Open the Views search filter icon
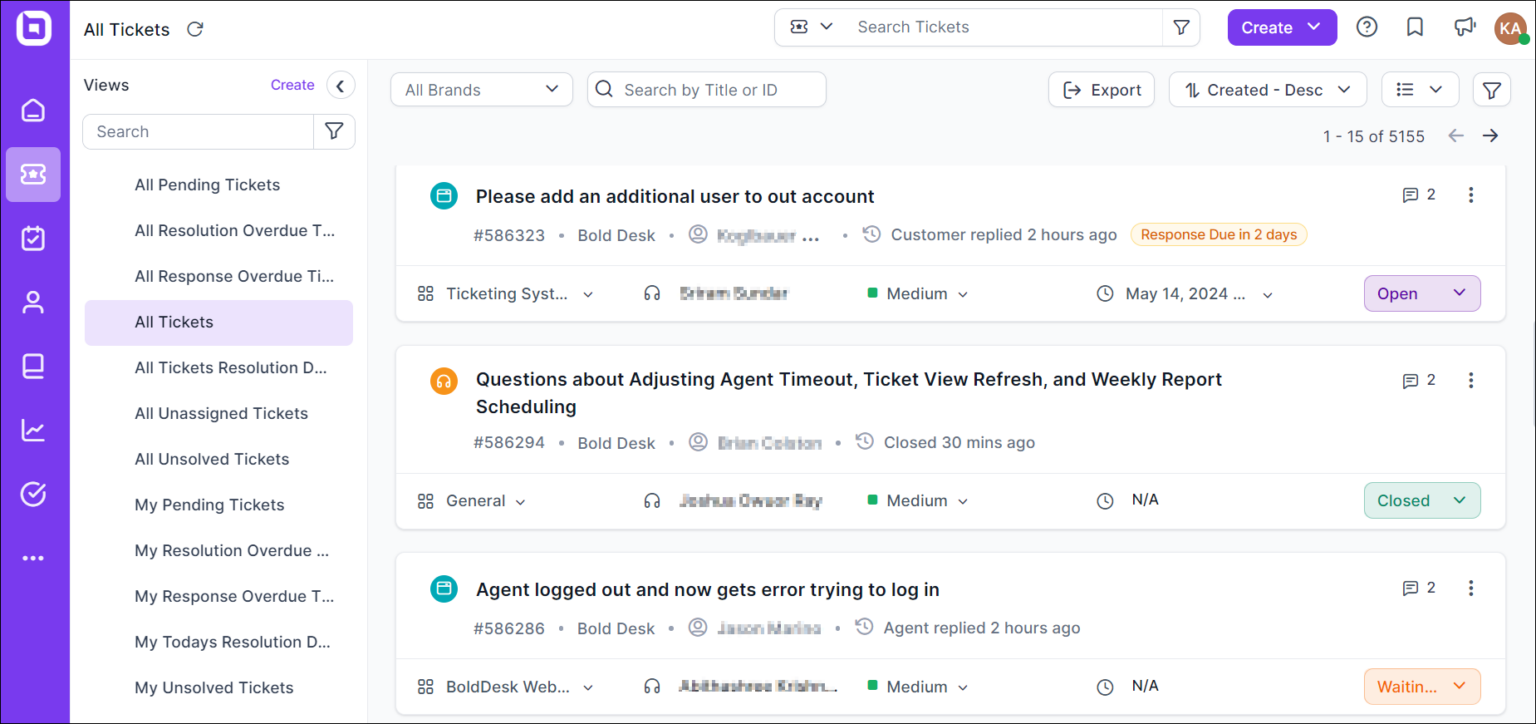Screen dimensions: 1536x724 tap(334, 131)
